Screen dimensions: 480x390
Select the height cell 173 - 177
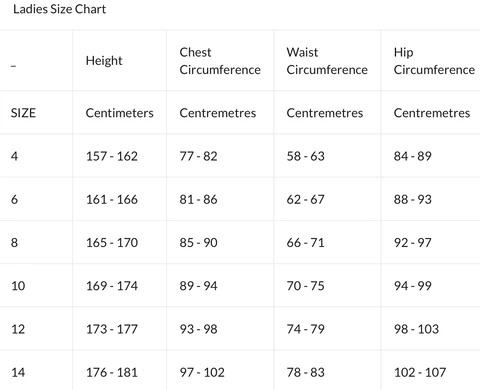point(112,329)
